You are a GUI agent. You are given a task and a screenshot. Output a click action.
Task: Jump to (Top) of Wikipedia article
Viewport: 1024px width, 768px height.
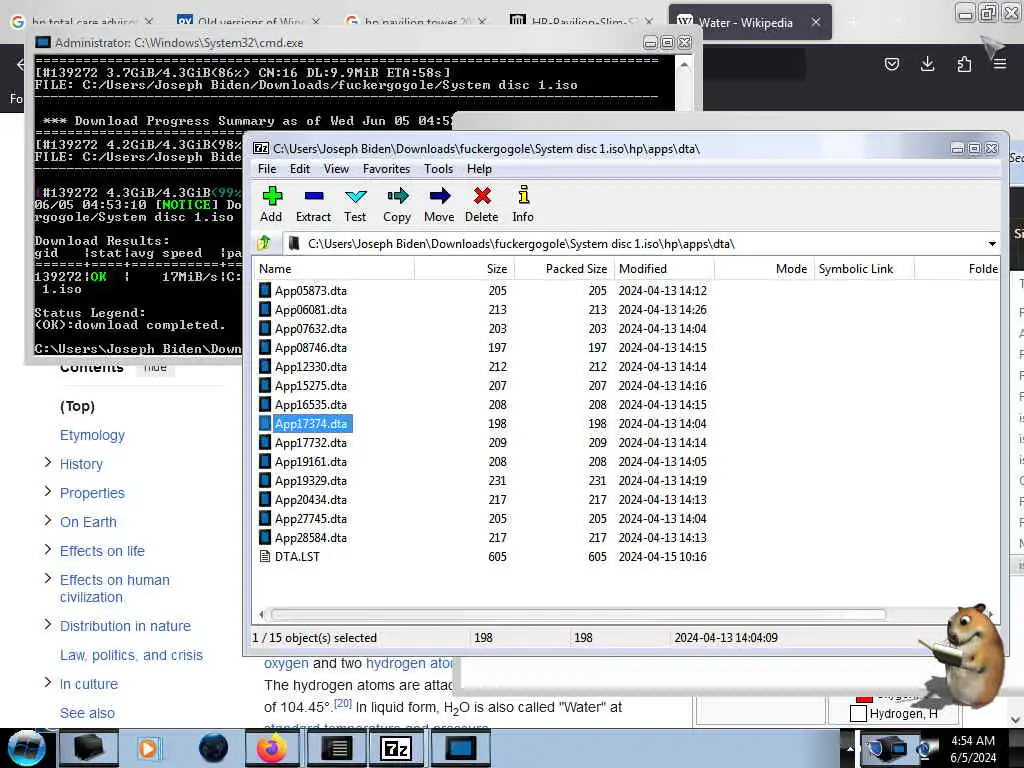pos(78,406)
